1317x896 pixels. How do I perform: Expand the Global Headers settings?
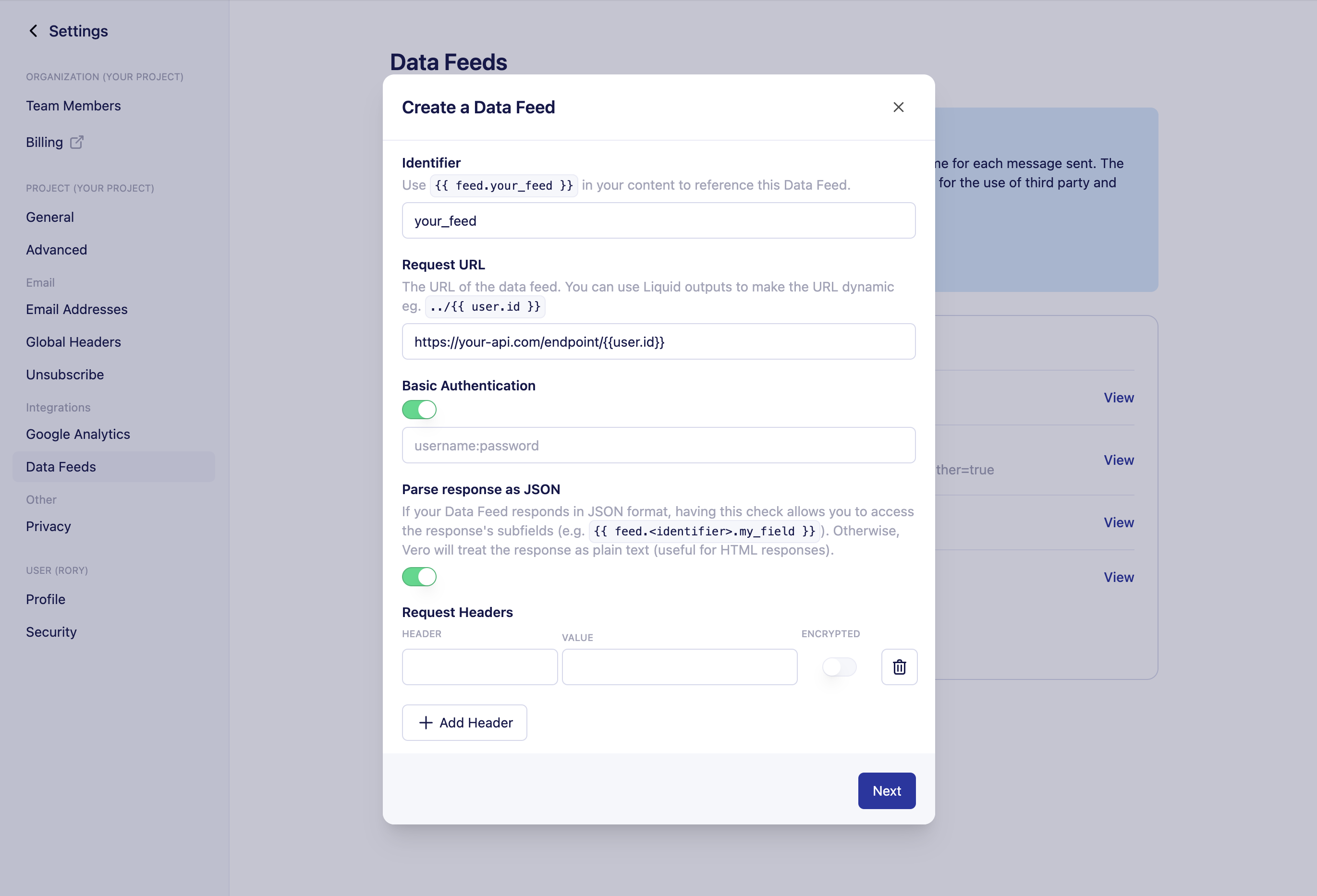coord(73,341)
